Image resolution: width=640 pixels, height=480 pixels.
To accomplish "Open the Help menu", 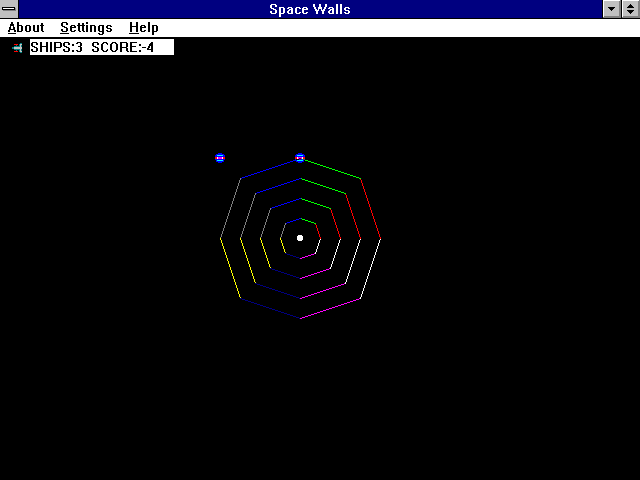I will [x=144, y=28].
